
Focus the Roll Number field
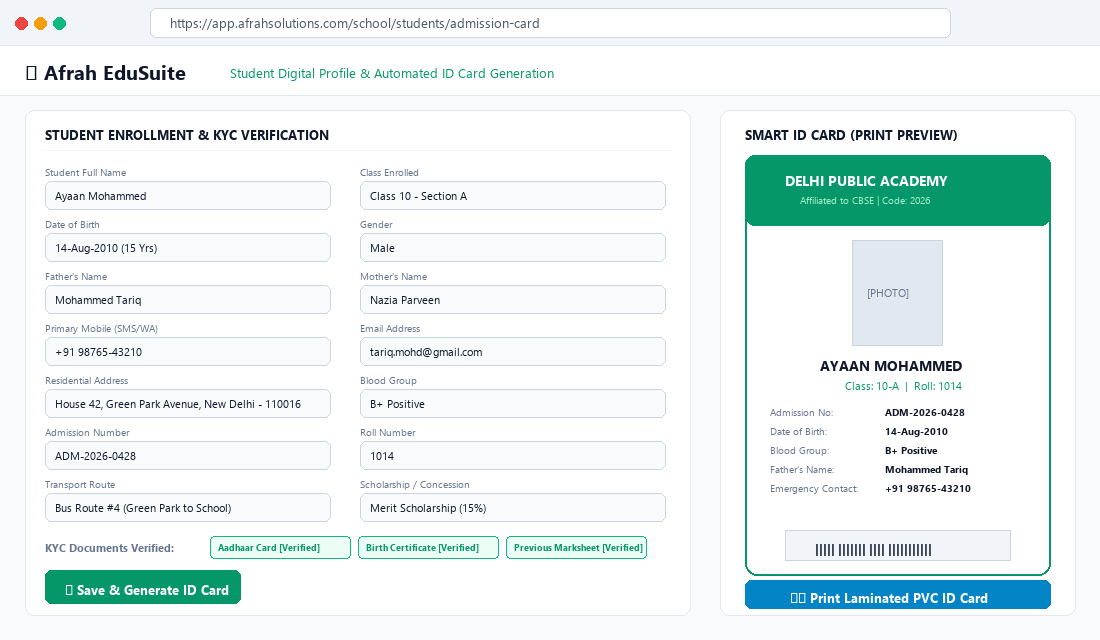512,455
